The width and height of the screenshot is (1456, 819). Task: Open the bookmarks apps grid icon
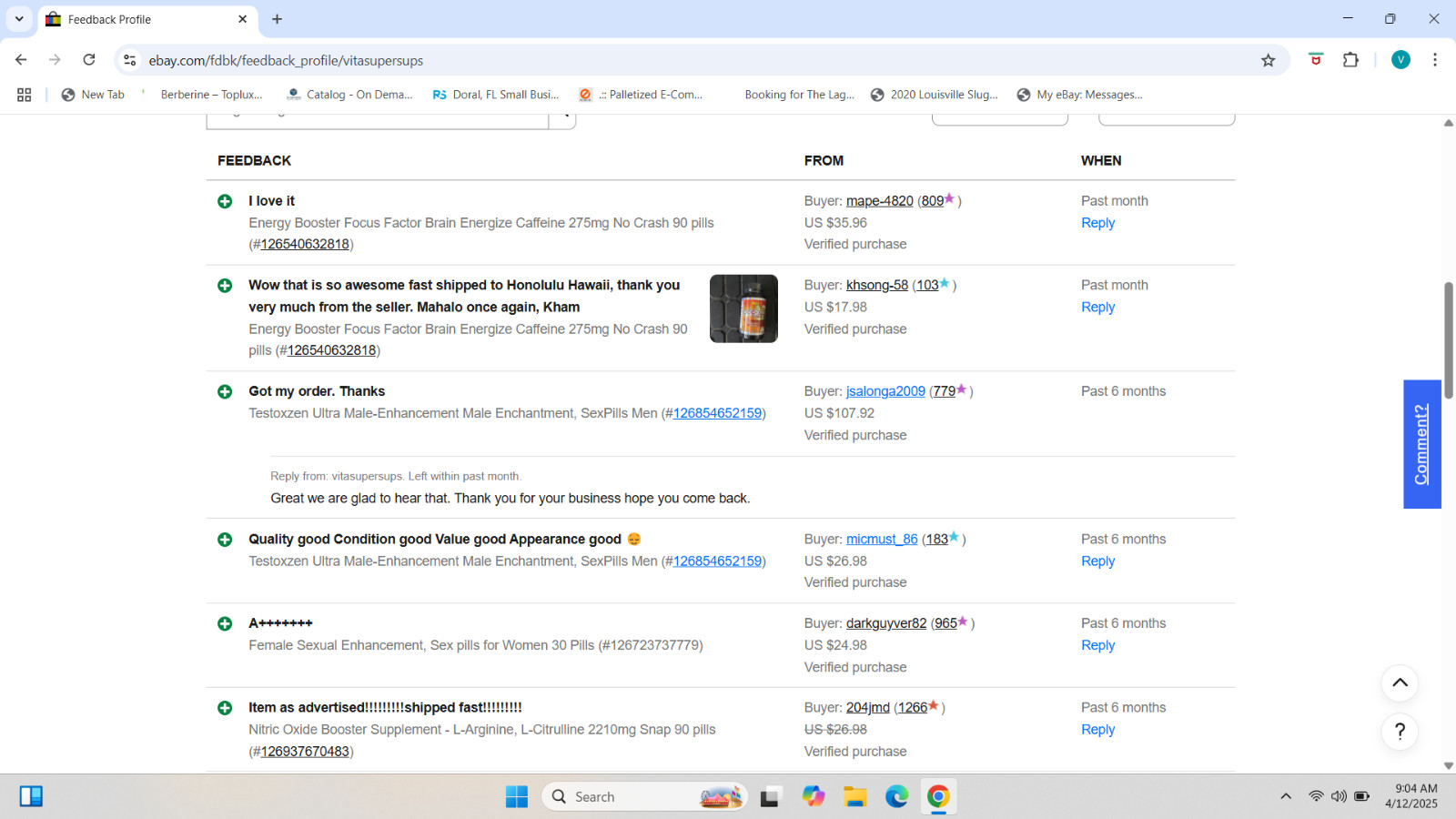coord(25,95)
